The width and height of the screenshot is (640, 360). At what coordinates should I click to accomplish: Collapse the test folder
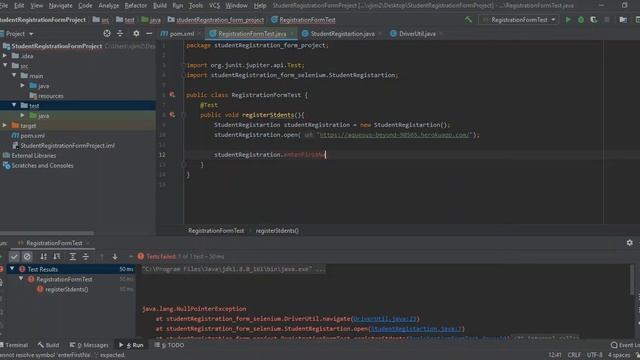pyautogui.click(x=14, y=105)
